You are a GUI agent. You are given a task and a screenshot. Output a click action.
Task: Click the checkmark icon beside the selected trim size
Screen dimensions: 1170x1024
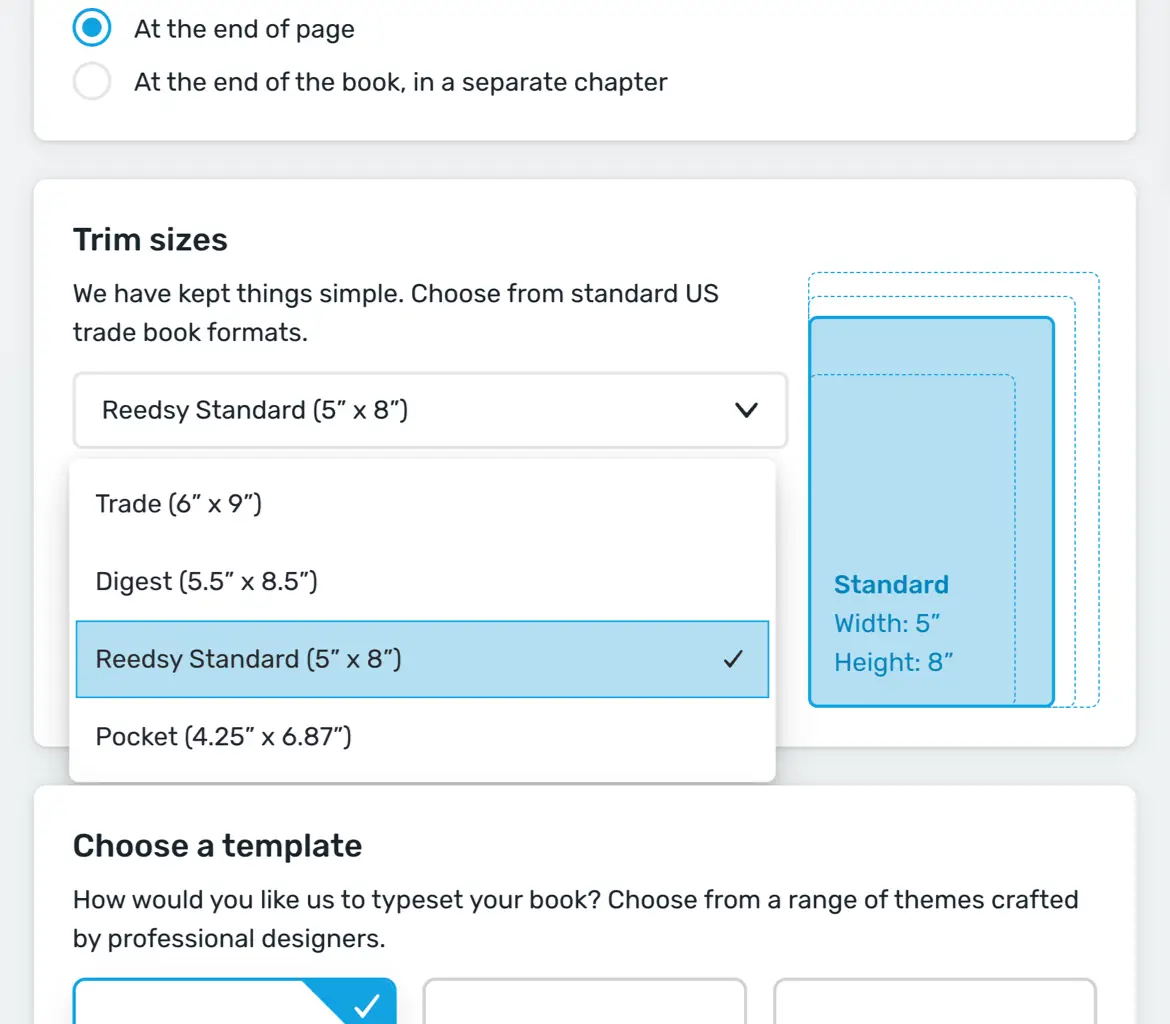(733, 659)
